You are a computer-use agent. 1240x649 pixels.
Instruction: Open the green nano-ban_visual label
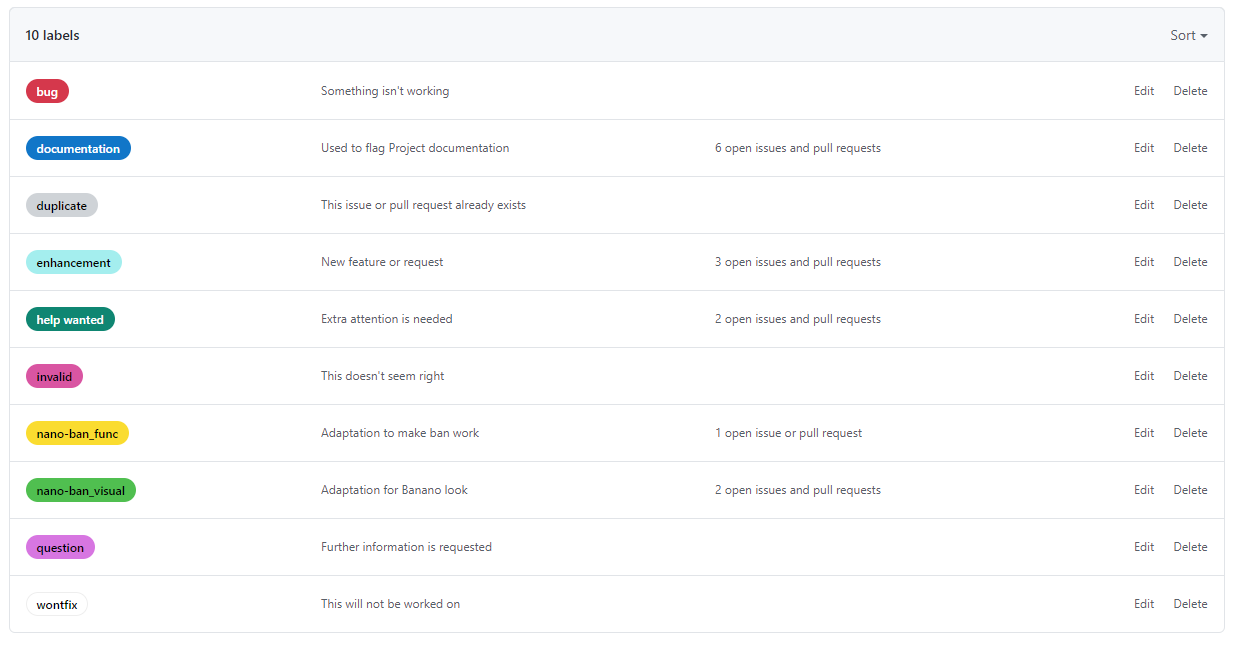80,491
